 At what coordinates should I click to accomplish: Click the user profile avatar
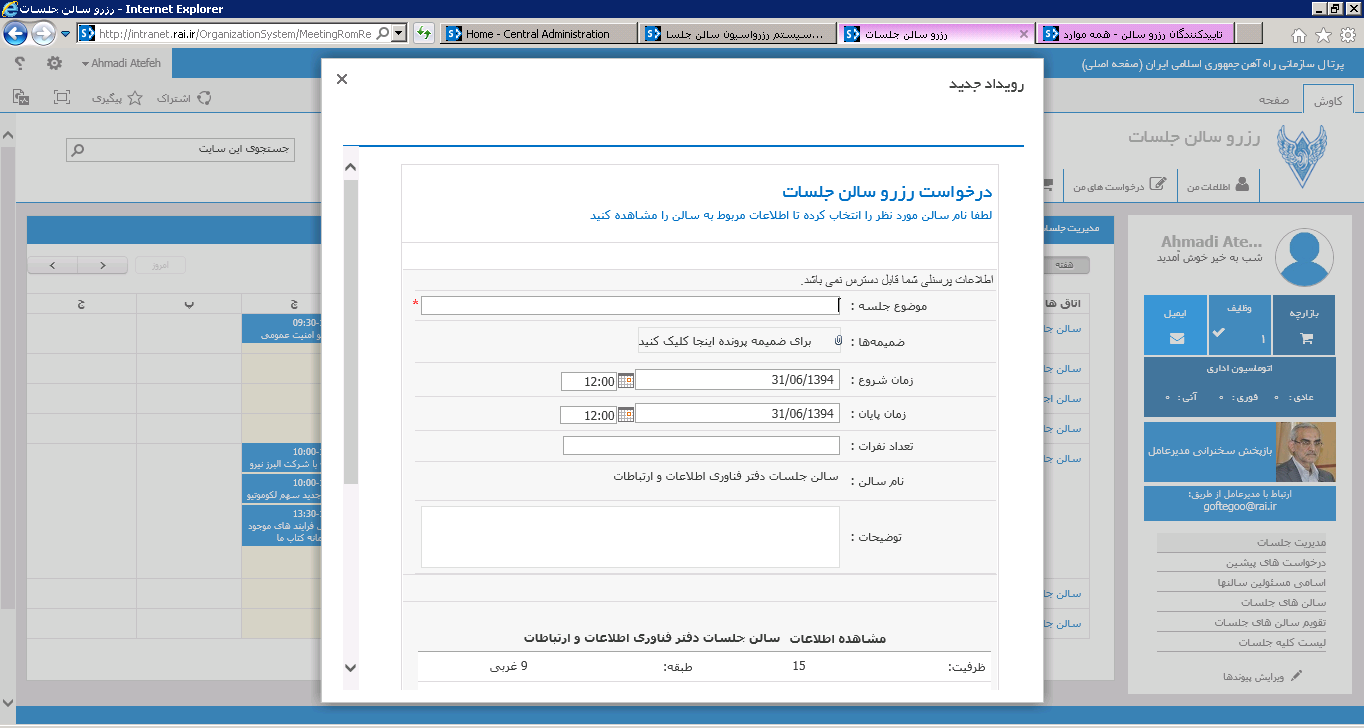[x=1303, y=259]
